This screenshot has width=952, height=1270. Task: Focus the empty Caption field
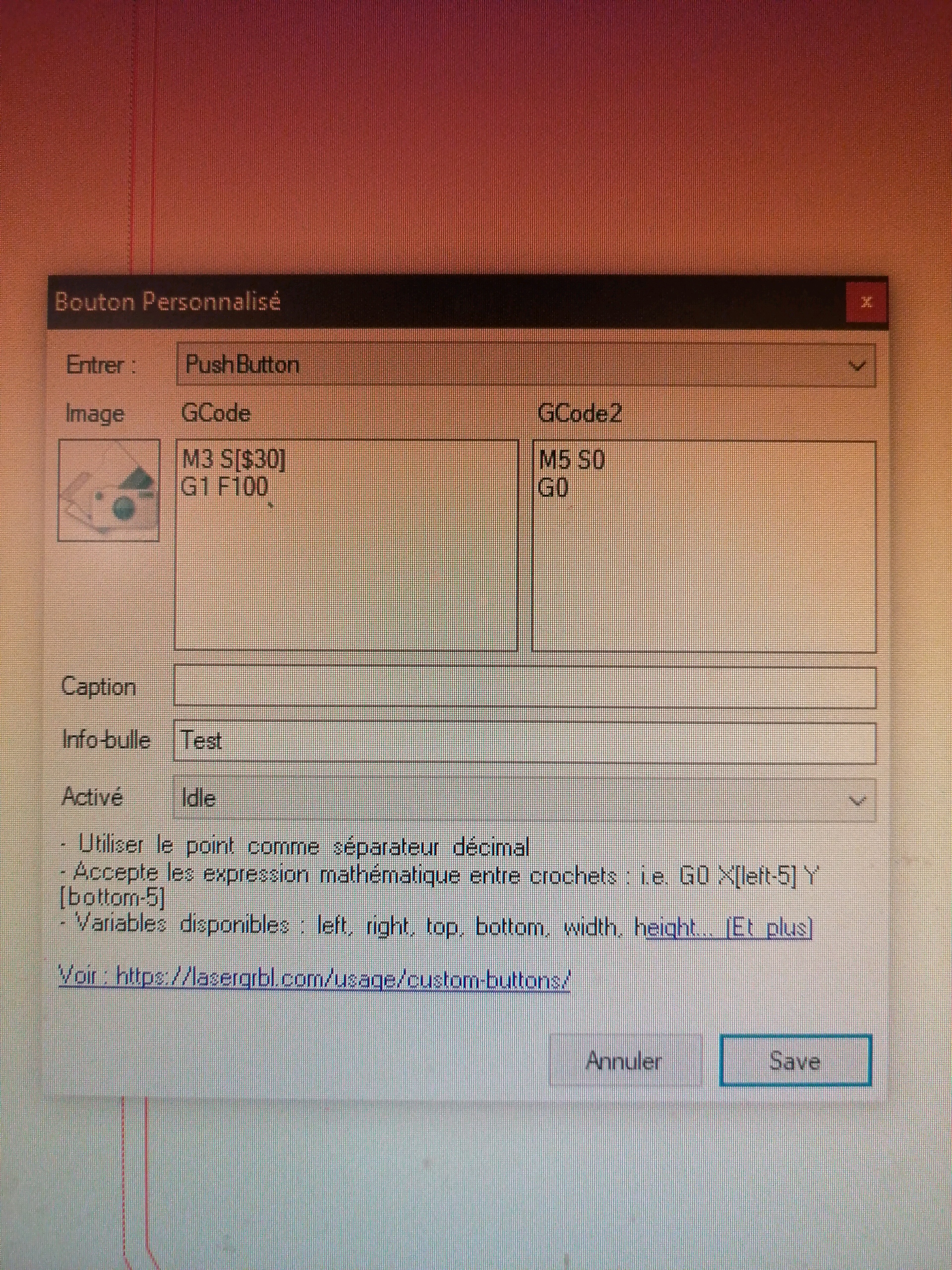tap(524, 687)
